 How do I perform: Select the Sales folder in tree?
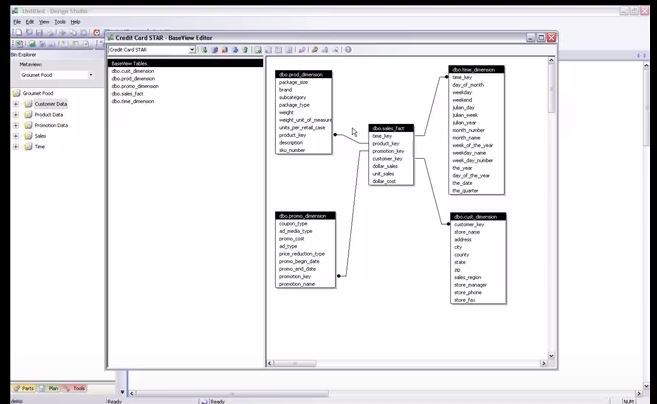click(41, 136)
